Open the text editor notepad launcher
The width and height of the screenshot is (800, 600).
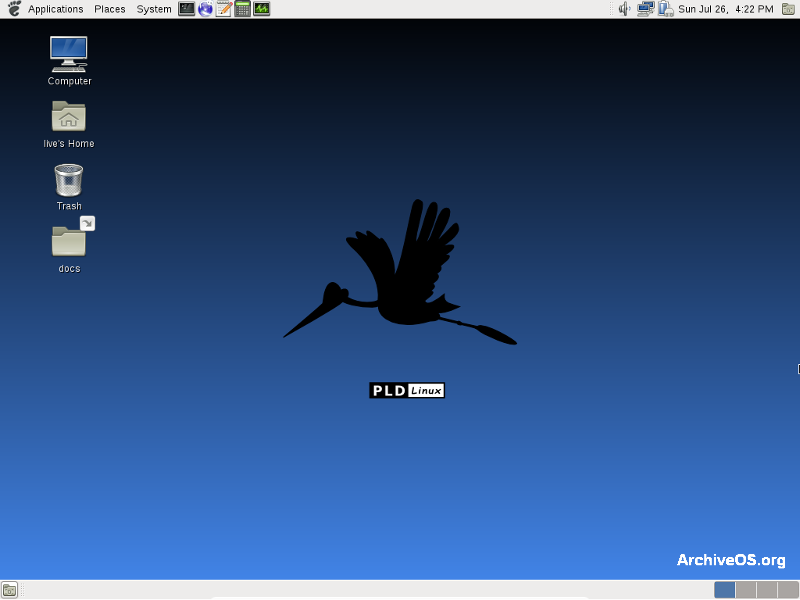[x=223, y=9]
